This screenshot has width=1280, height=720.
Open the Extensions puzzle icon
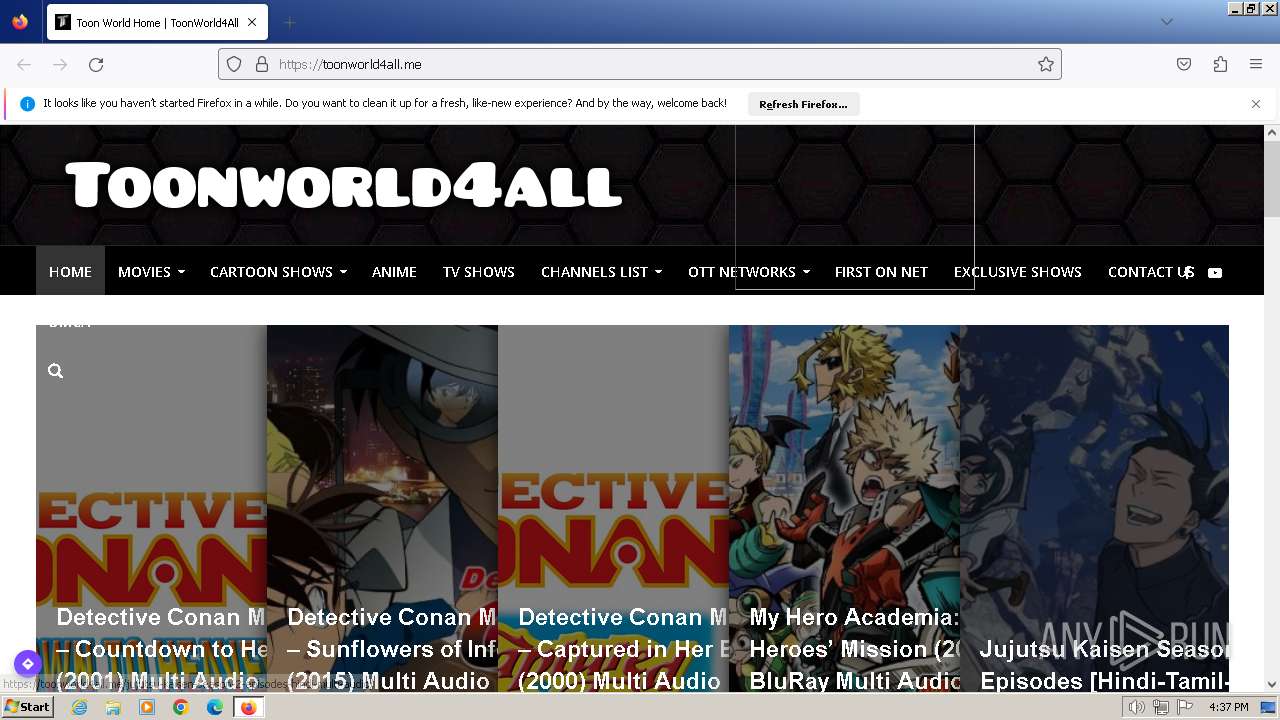(1220, 64)
